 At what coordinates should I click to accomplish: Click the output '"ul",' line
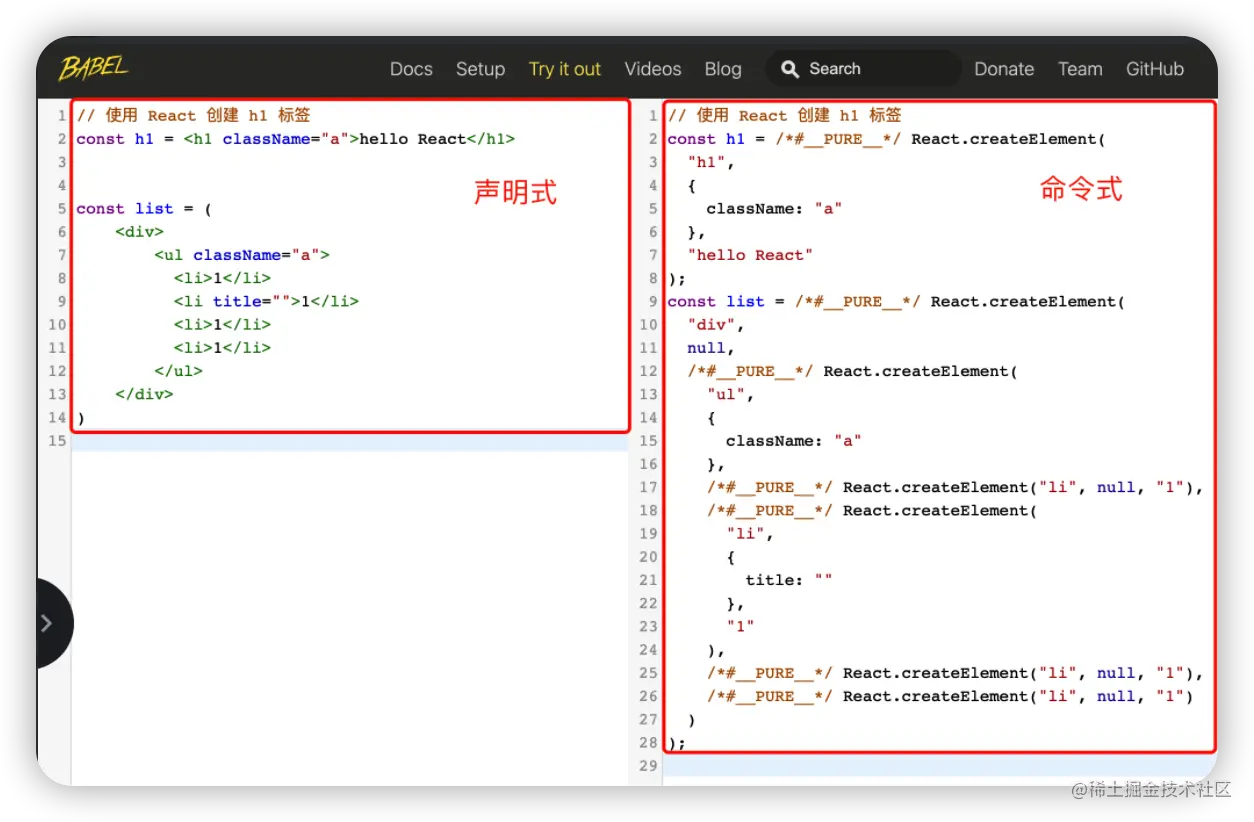(731, 394)
